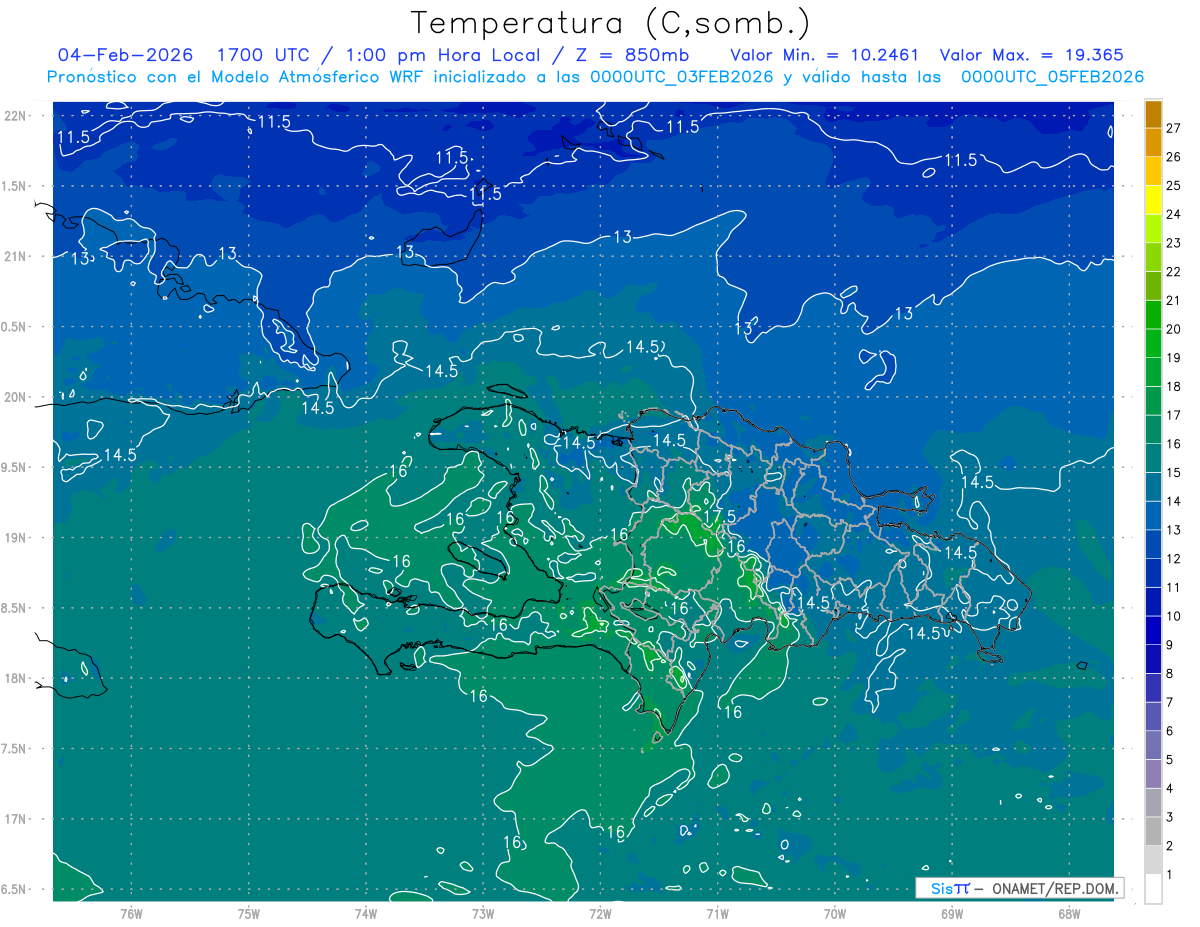Click the yellow swatch on the color scale
1200x927 pixels.
click(1154, 200)
